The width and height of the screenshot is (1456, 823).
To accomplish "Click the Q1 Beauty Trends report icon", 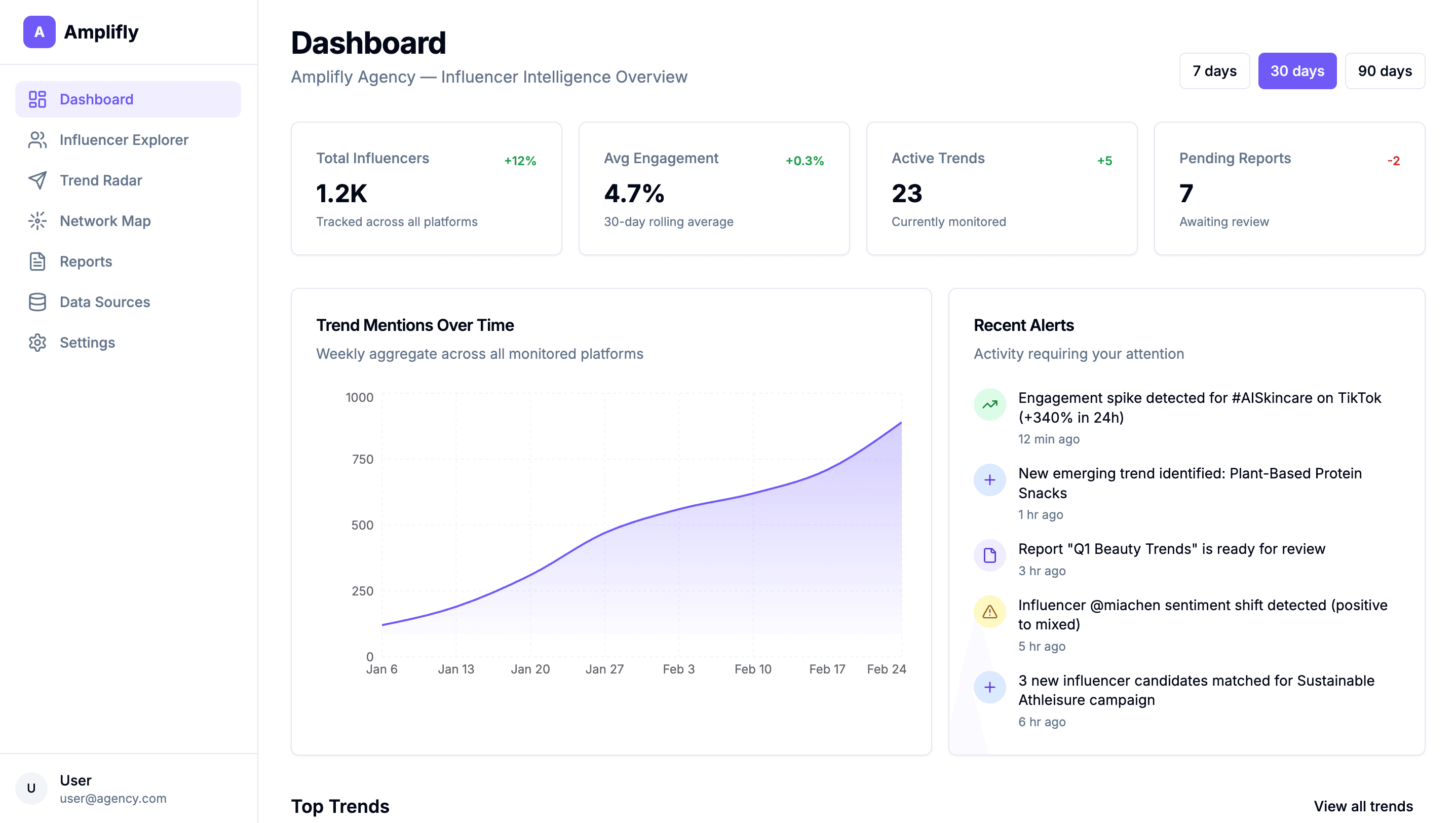I will tap(989, 555).
